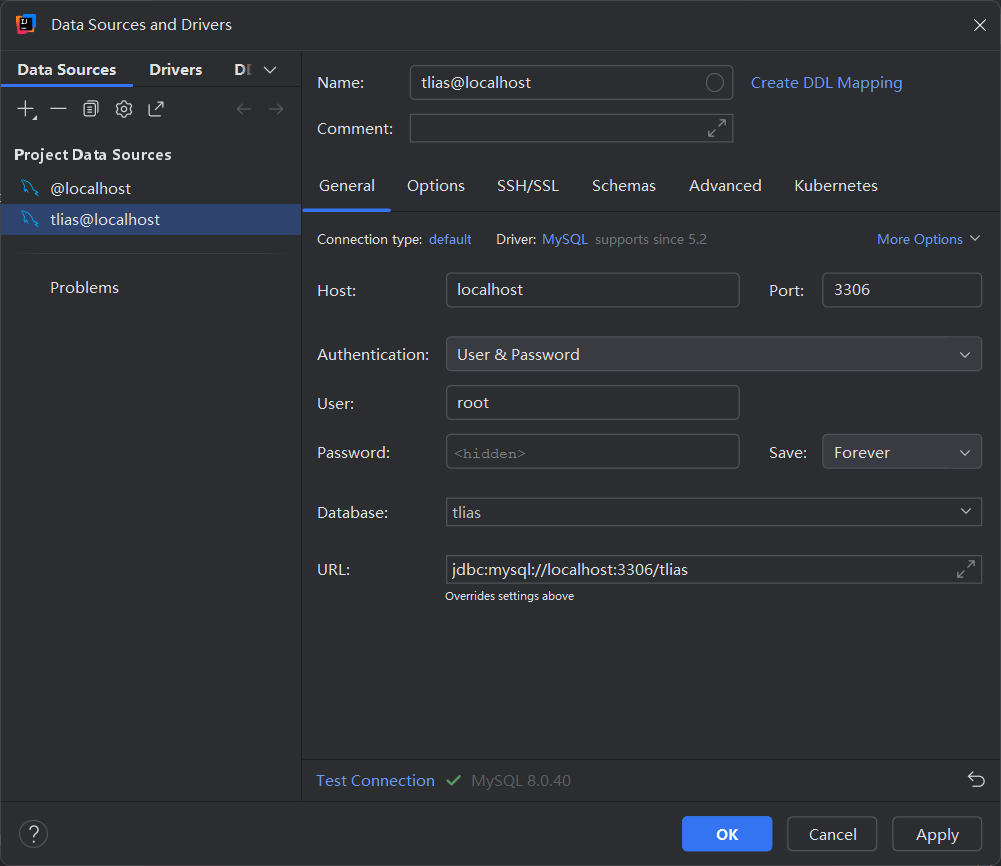The image size is (1001, 866).
Task: Focus the Password input field
Action: [592, 452]
